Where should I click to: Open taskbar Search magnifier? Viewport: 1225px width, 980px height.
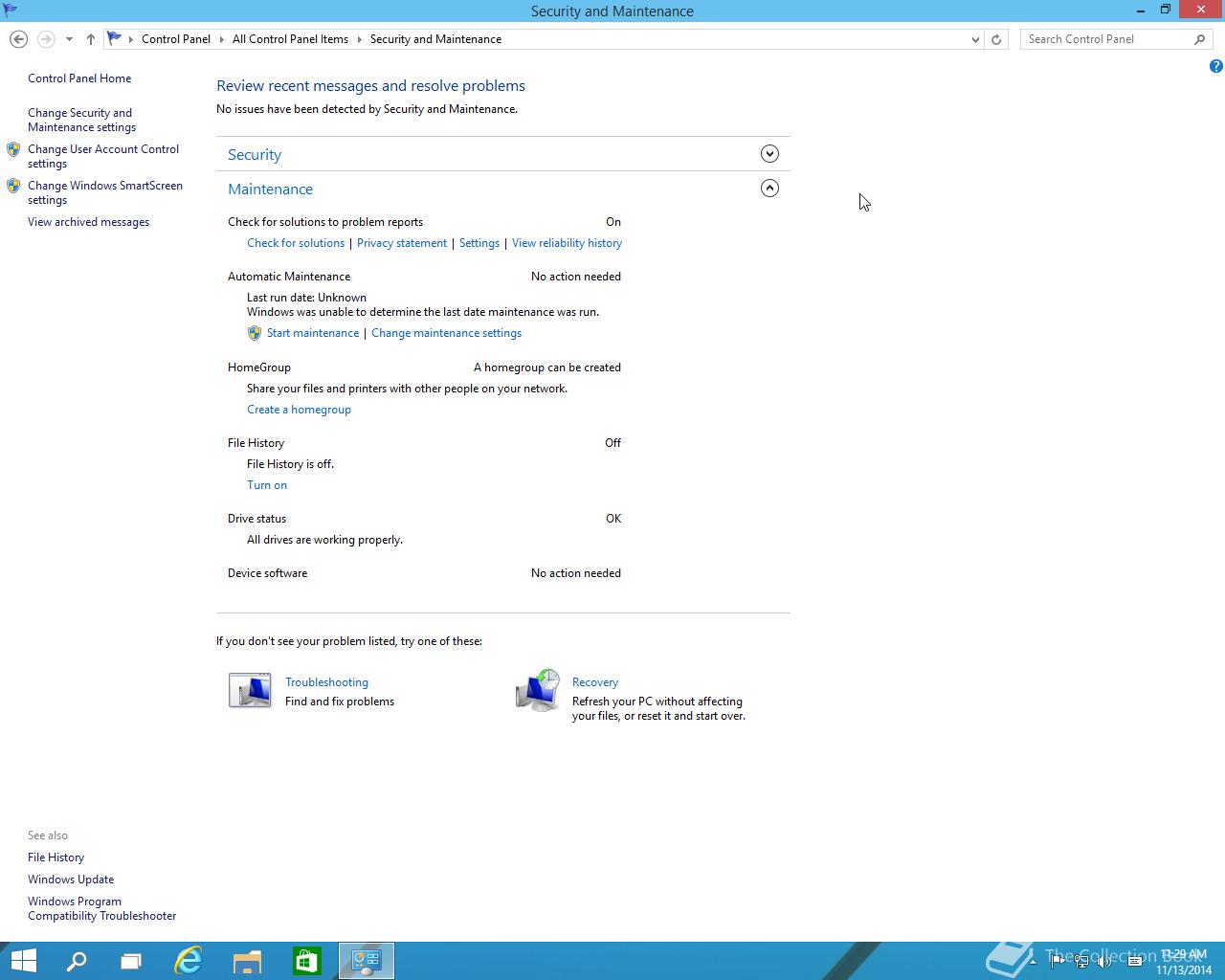[x=77, y=961]
